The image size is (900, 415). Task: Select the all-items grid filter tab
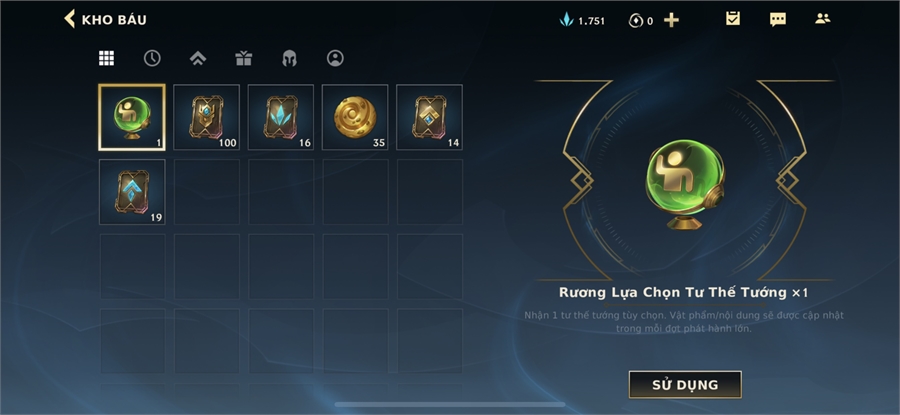(106, 58)
